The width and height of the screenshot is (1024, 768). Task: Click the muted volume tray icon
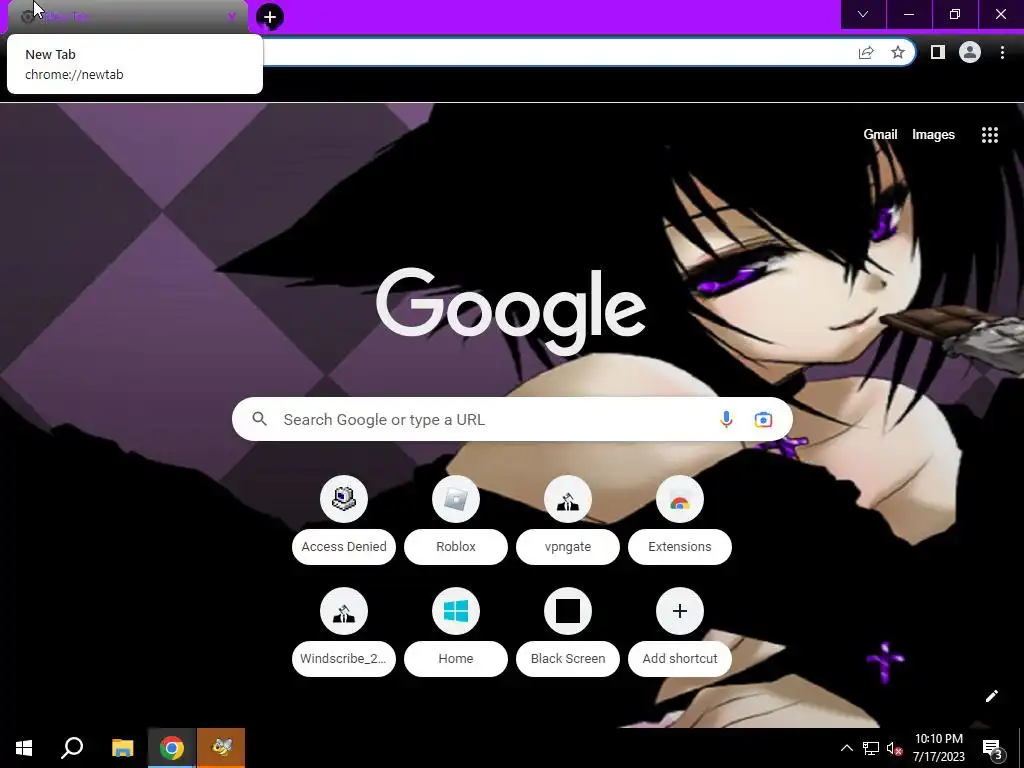coord(894,748)
